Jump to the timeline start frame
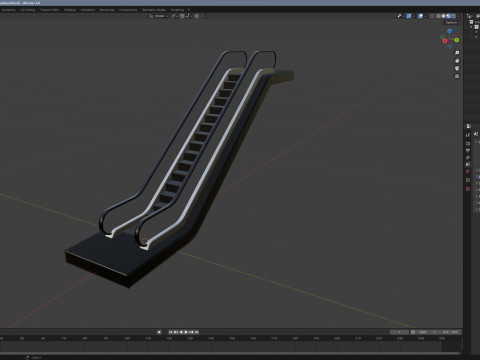 point(170,332)
